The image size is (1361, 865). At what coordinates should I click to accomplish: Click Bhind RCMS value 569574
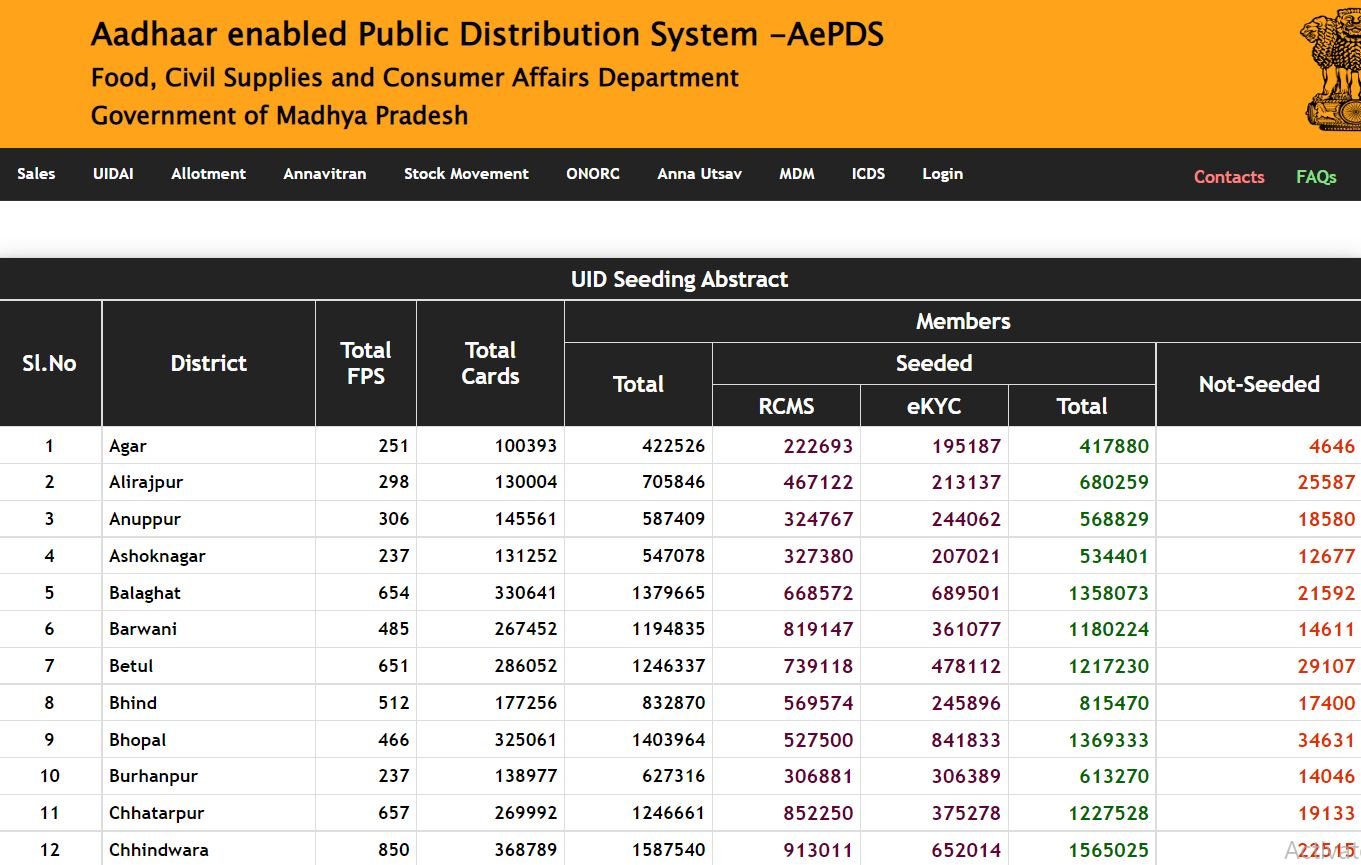click(x=818, y=703)
